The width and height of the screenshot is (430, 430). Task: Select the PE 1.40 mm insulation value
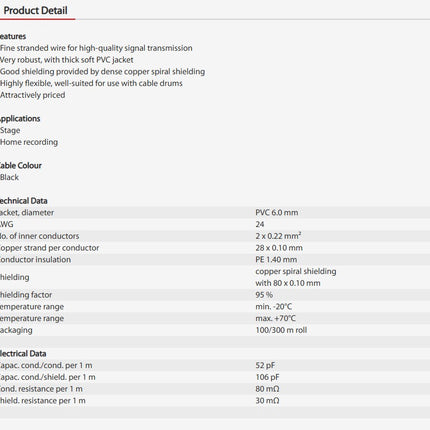tap(276, 260)
